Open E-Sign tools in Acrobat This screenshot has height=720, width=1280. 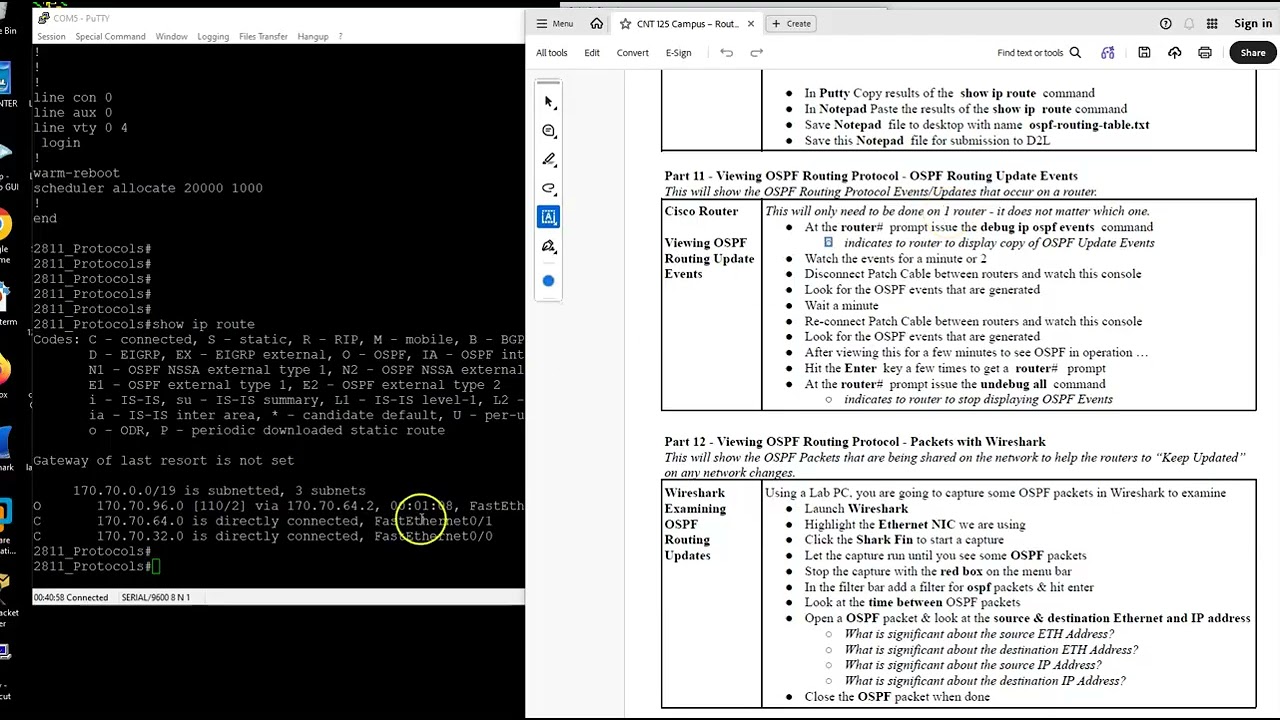[678, 53]
